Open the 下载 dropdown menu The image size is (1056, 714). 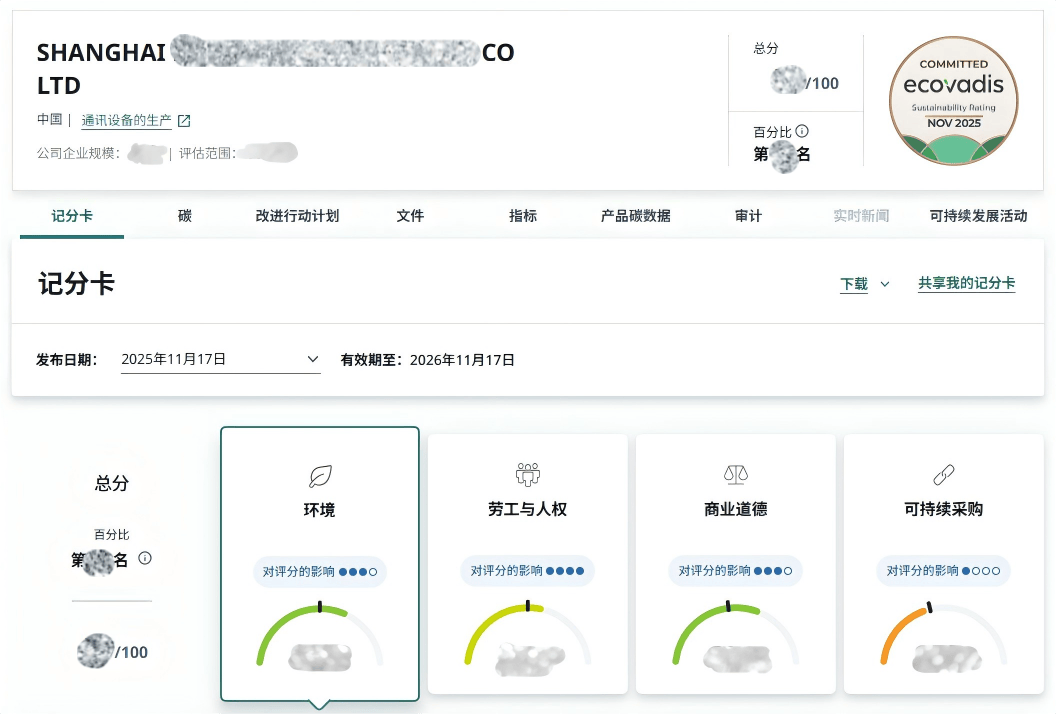pos(854,284)
